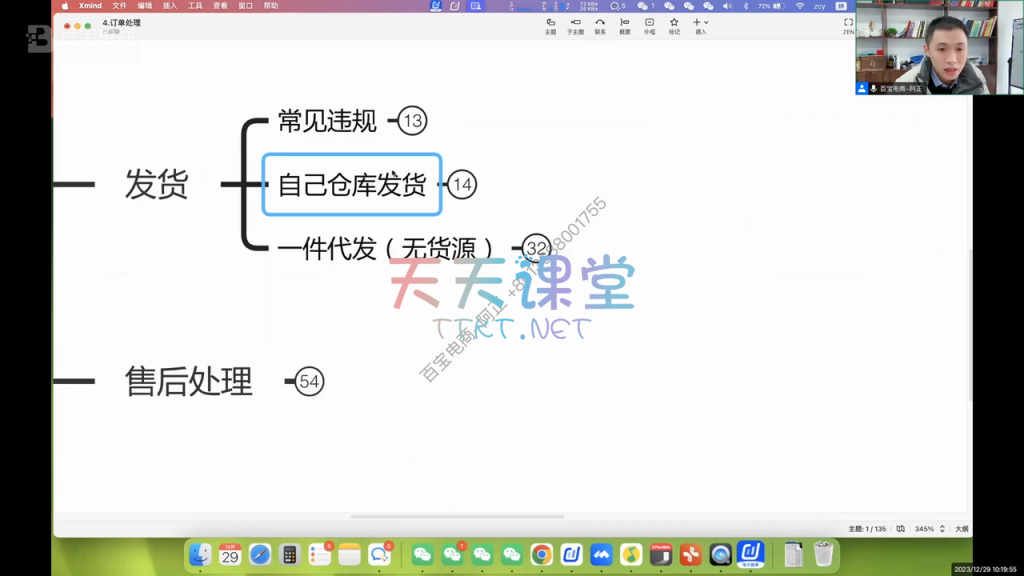Expand collapsed count 54 on 售后处理
This screenshot has width=1024, height=576.
click(310, 381)
